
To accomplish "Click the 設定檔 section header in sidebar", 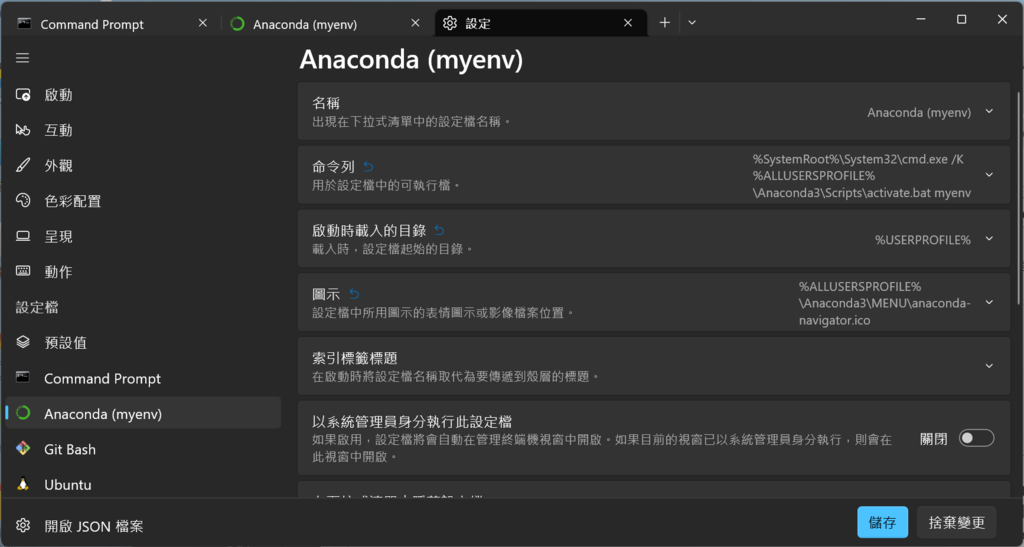I will click(x=37, y=307).
